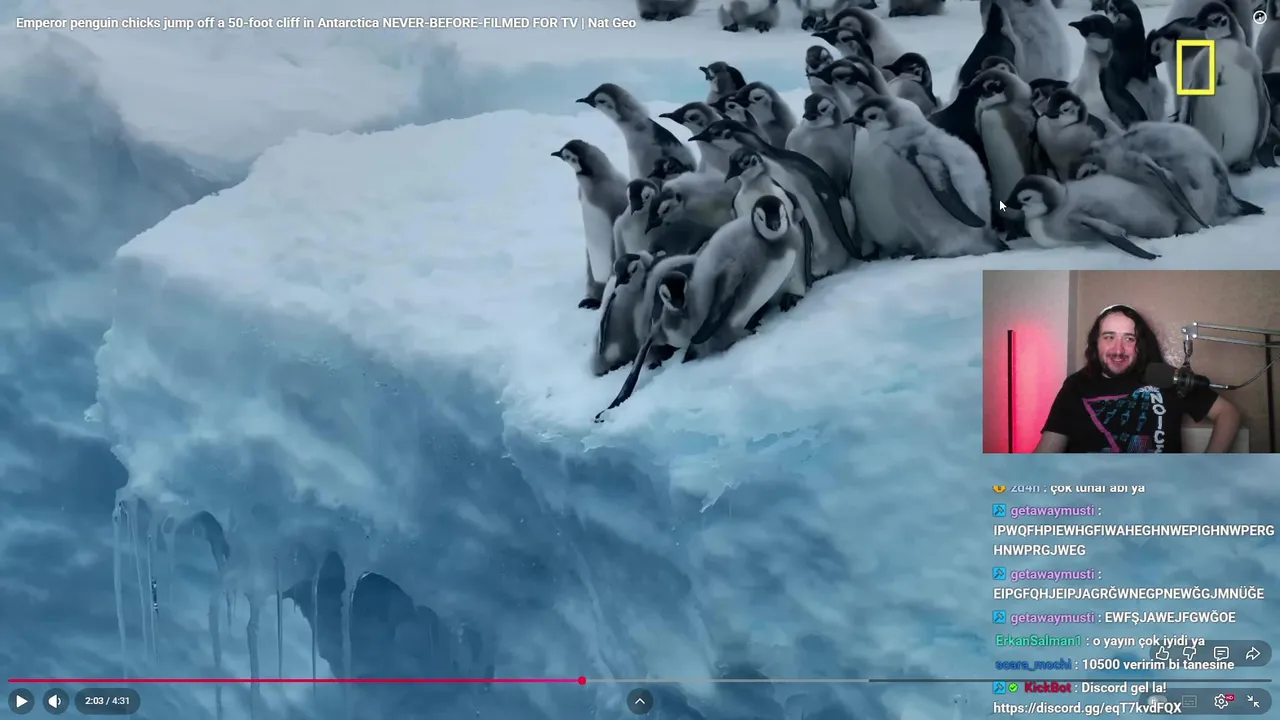Share the video with the arrow icon

[x=1252, y=654]
